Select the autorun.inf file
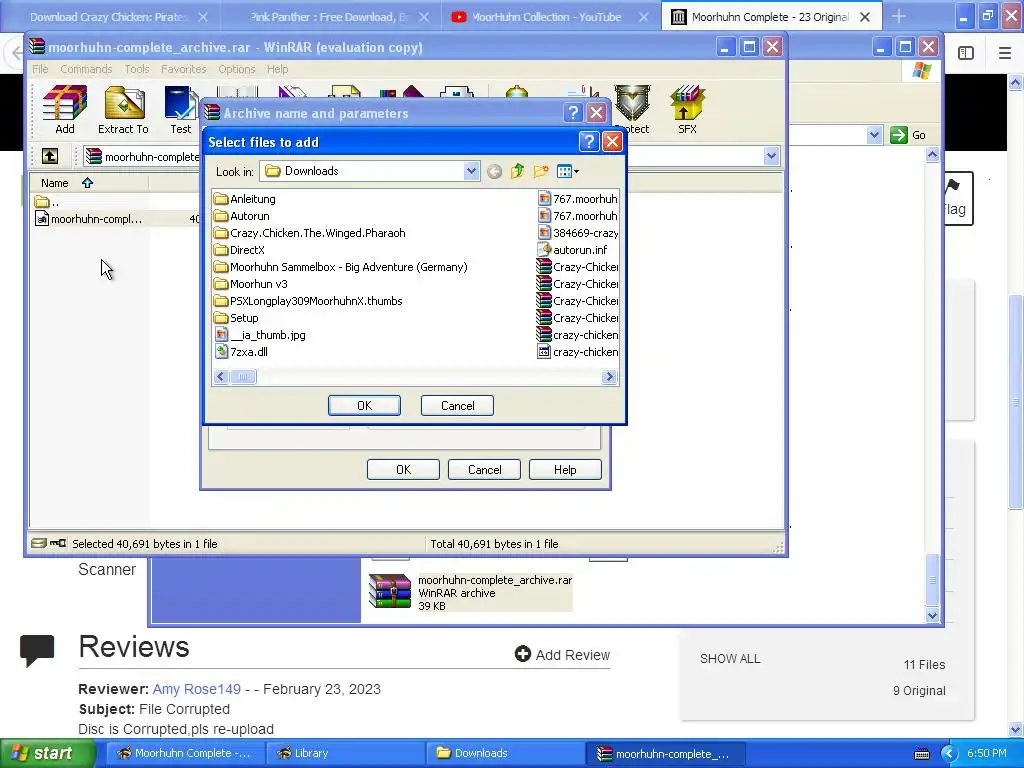The height and width of the screenshot is (768, 1024). pos(573,250)
